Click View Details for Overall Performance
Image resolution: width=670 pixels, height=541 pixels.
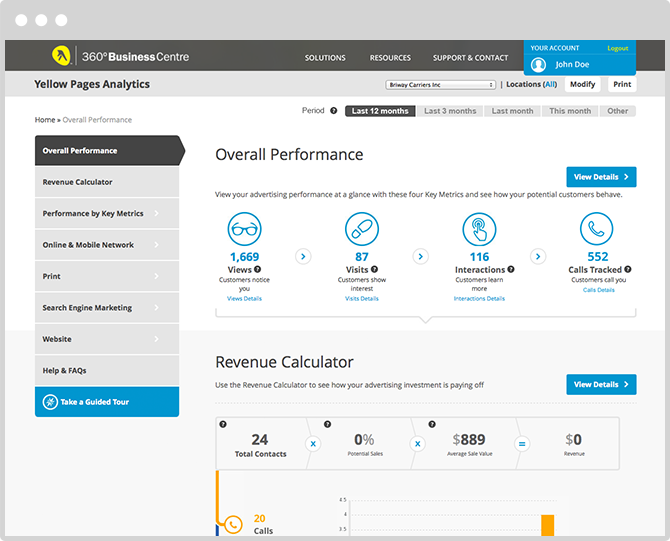click(x=601, y=177)
